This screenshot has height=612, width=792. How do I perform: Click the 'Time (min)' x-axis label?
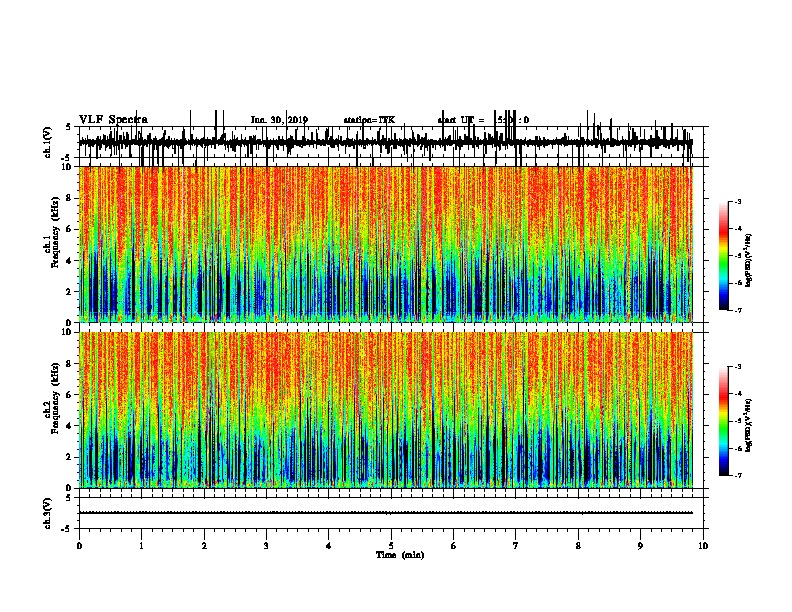point(400,555)
